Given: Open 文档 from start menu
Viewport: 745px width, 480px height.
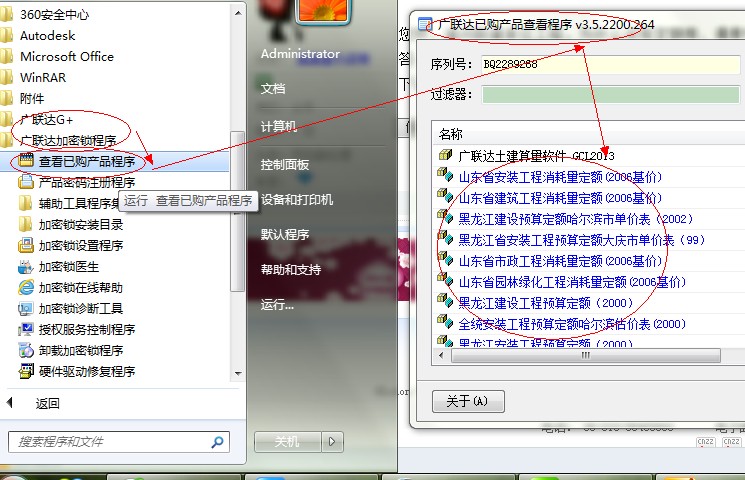Looking at the screenshot, I should click(x=273, y=88).
